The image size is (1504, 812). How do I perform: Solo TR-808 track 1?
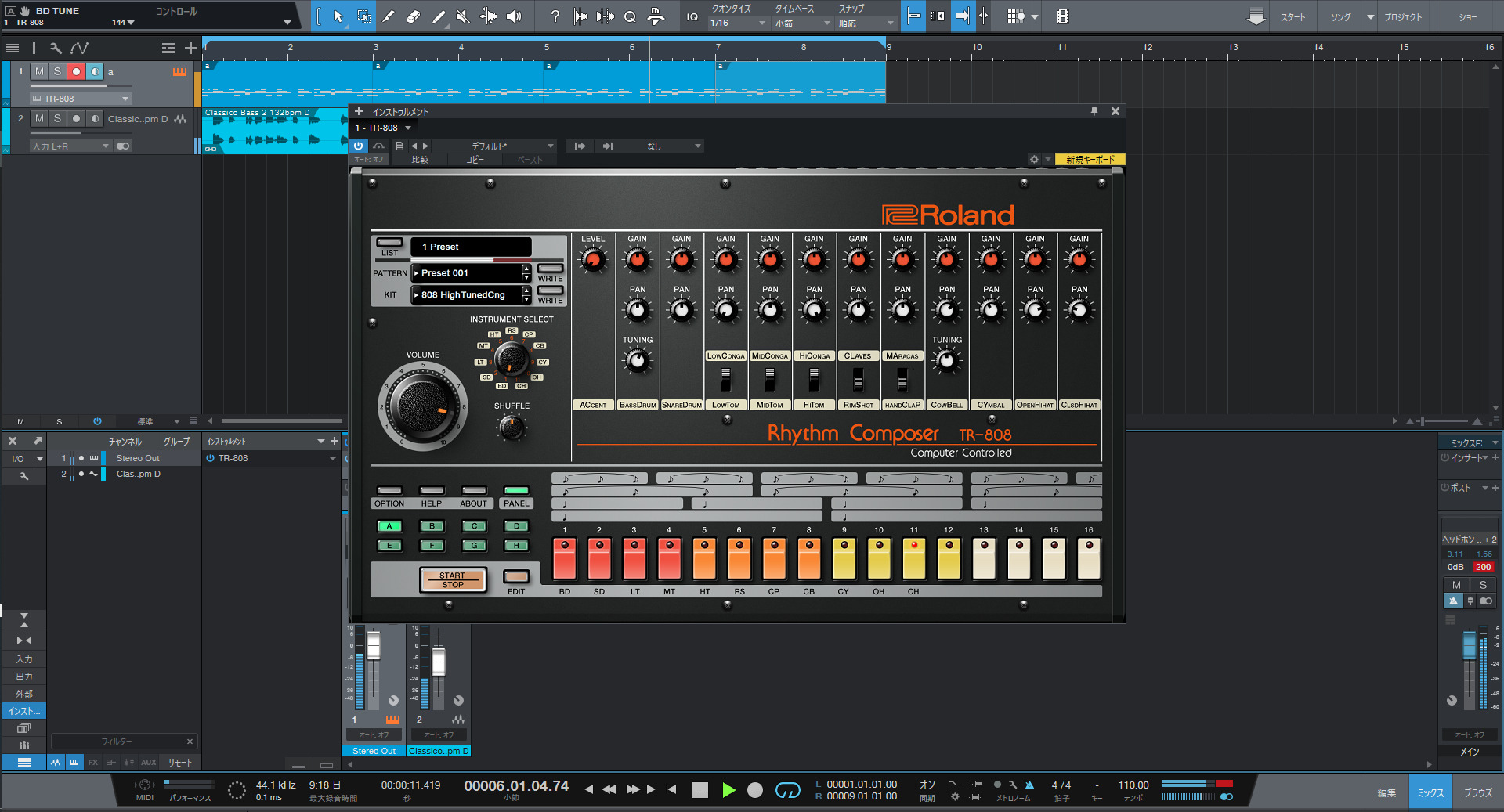coord(57,72)
